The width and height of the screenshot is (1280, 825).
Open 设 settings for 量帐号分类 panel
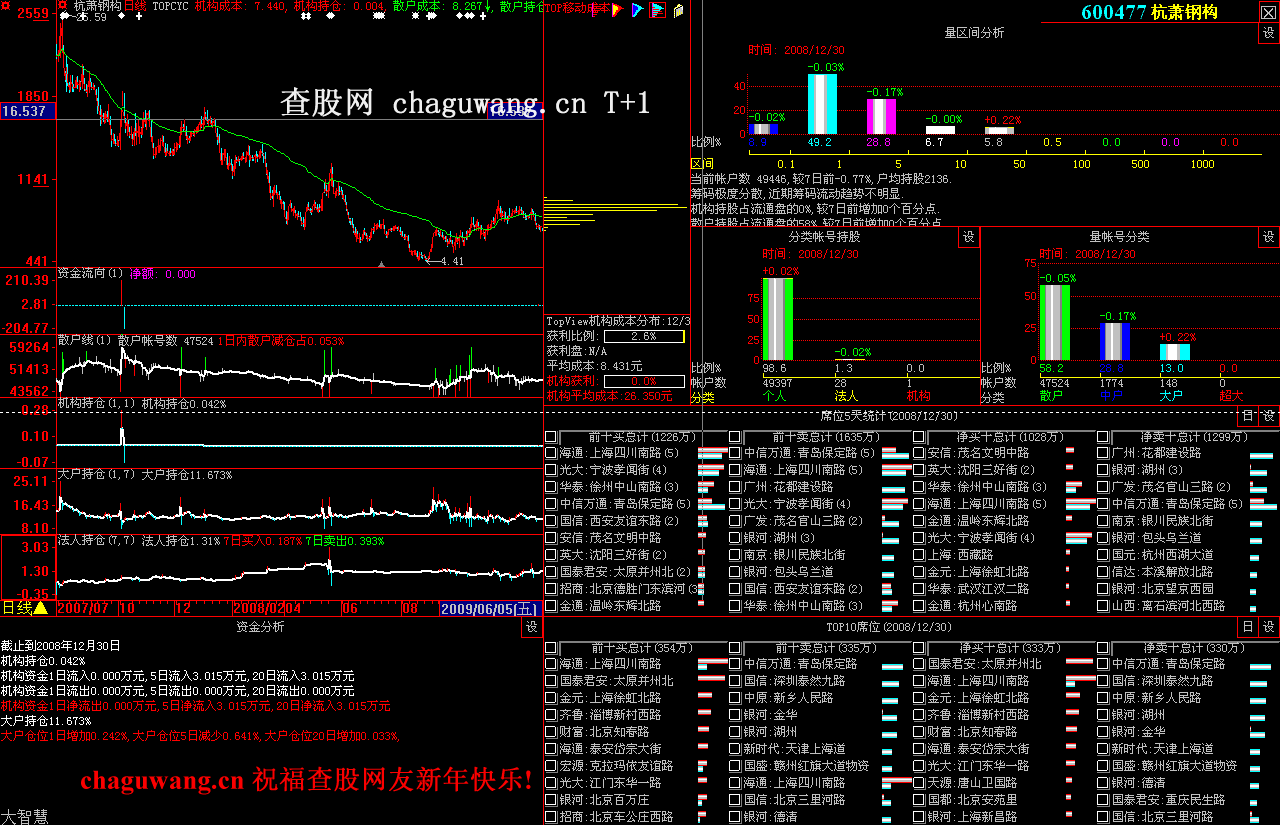(1268, 237)
